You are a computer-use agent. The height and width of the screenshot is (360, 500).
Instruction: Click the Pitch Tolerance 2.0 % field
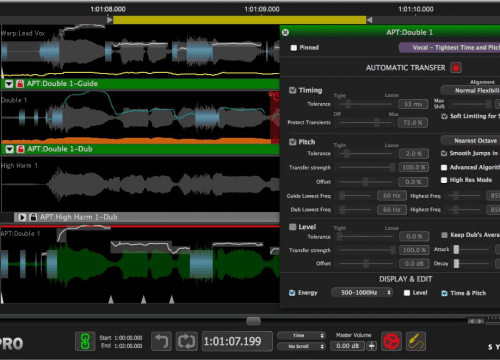pos(414,154)
